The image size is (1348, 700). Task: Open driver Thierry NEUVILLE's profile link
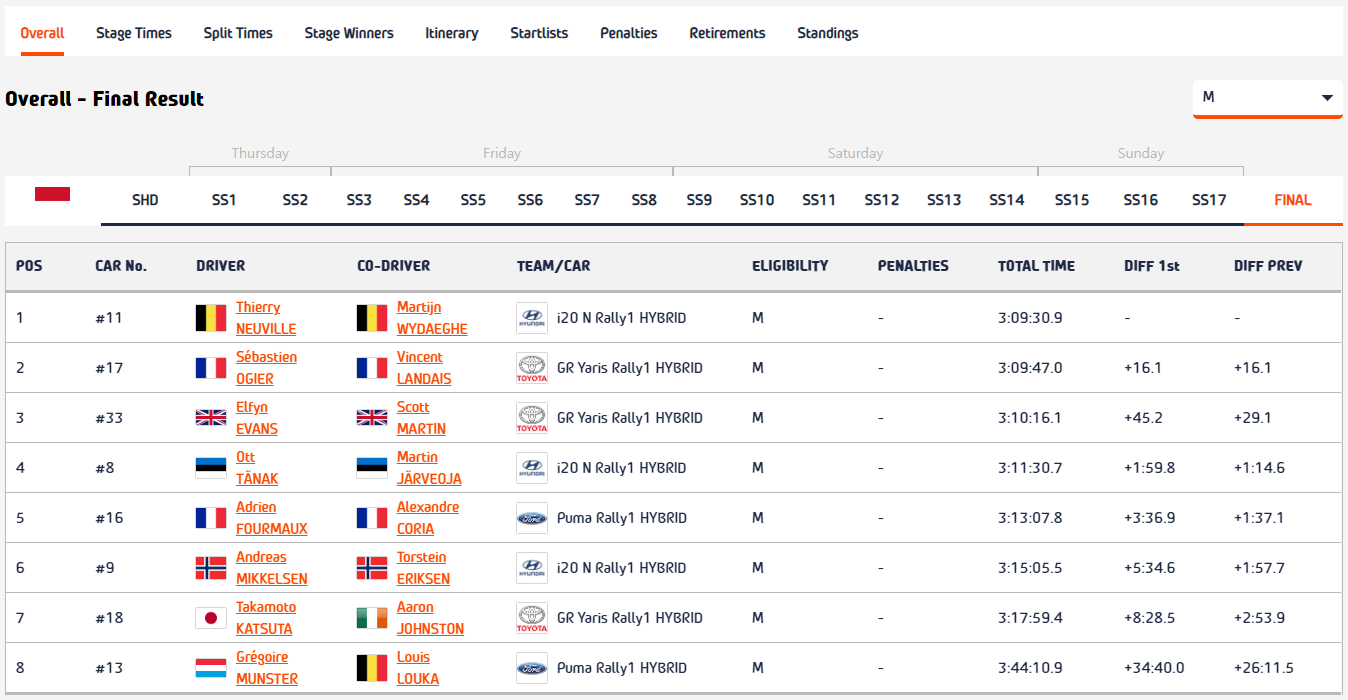coord(266,318)
